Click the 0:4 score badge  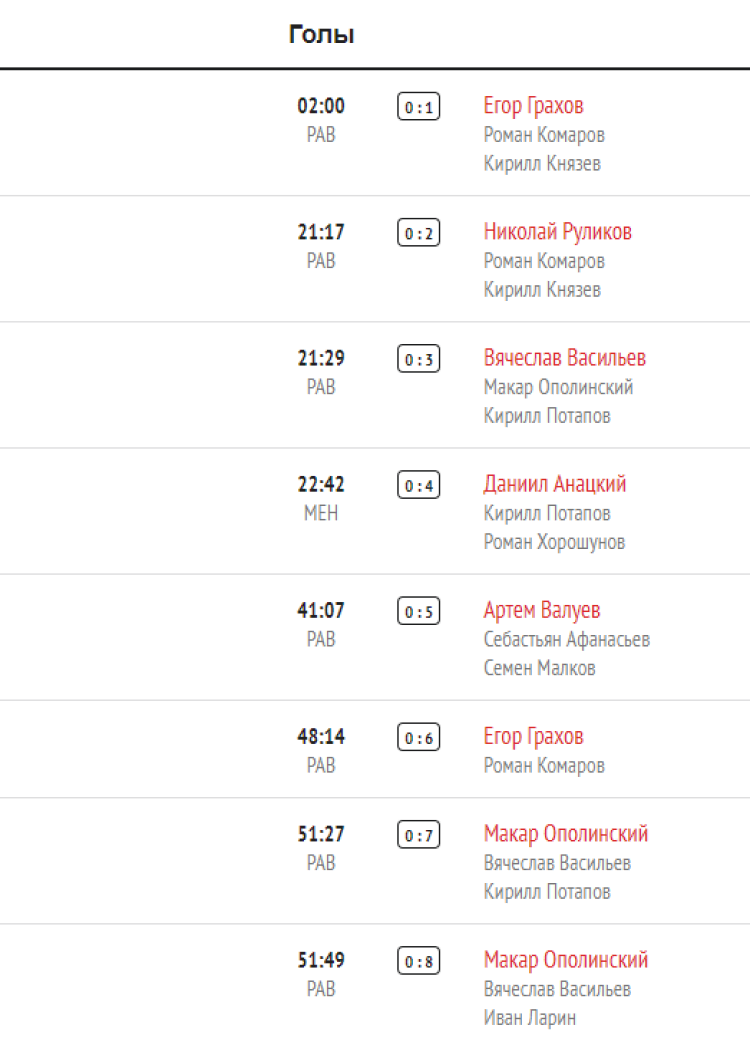tap(419, 486)
